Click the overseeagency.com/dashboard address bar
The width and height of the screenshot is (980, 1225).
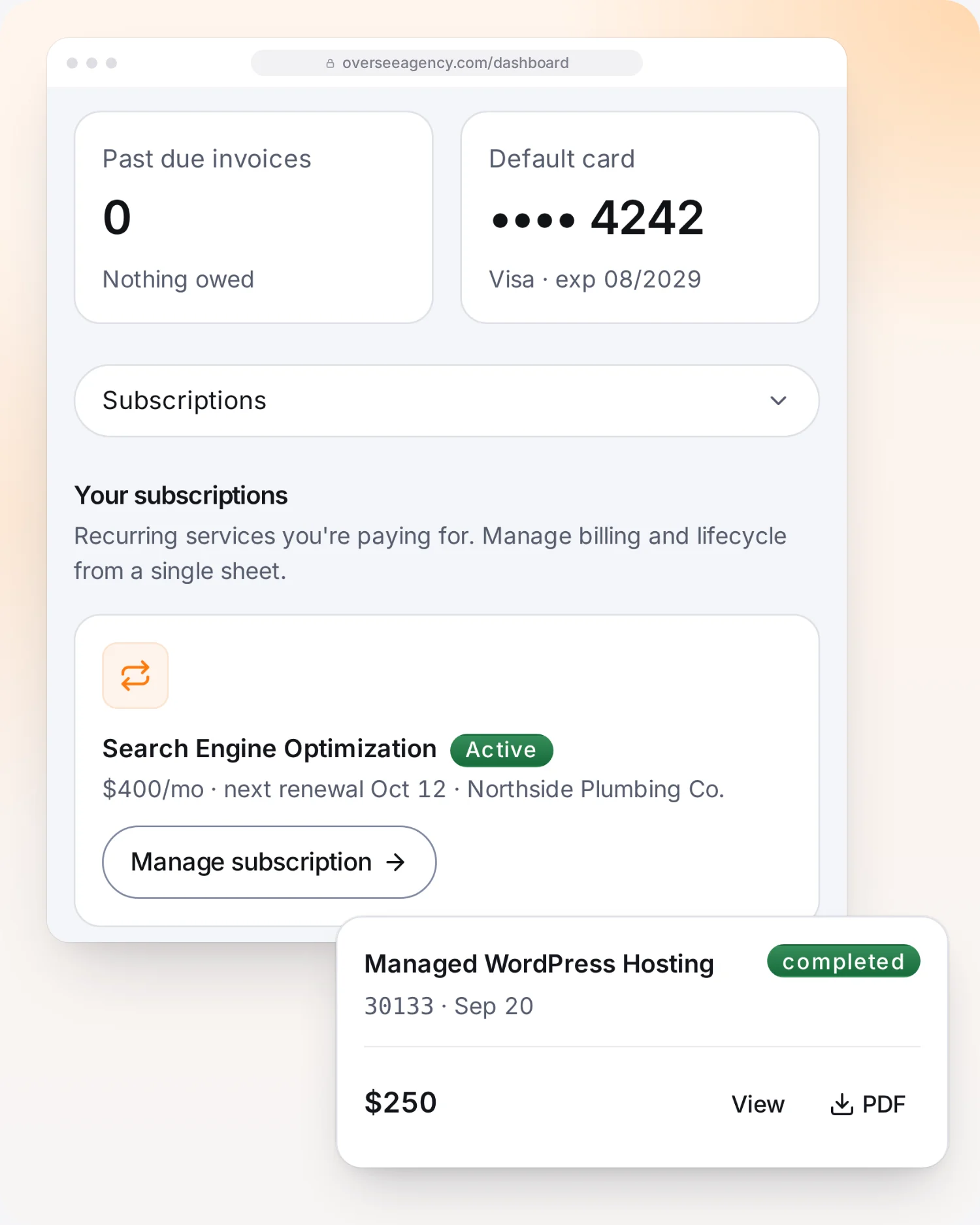point(447,63)
